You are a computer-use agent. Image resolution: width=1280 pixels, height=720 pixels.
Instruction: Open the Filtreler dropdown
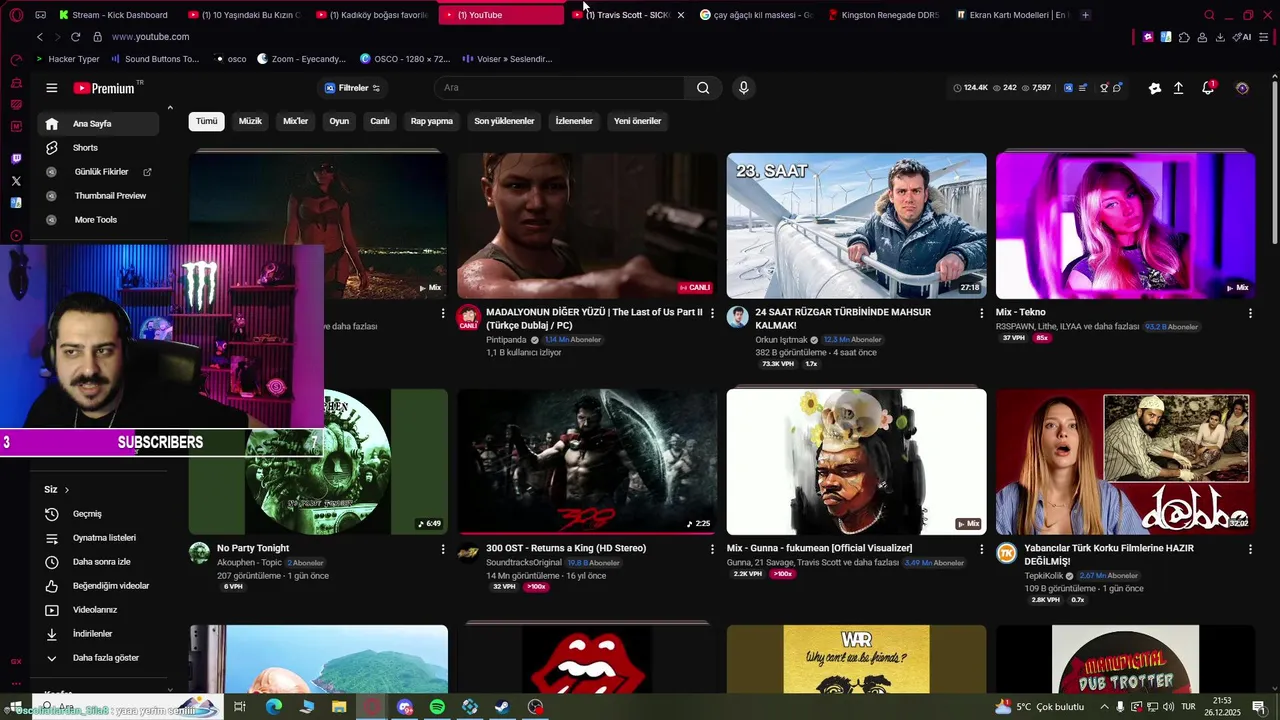(352, 88)
